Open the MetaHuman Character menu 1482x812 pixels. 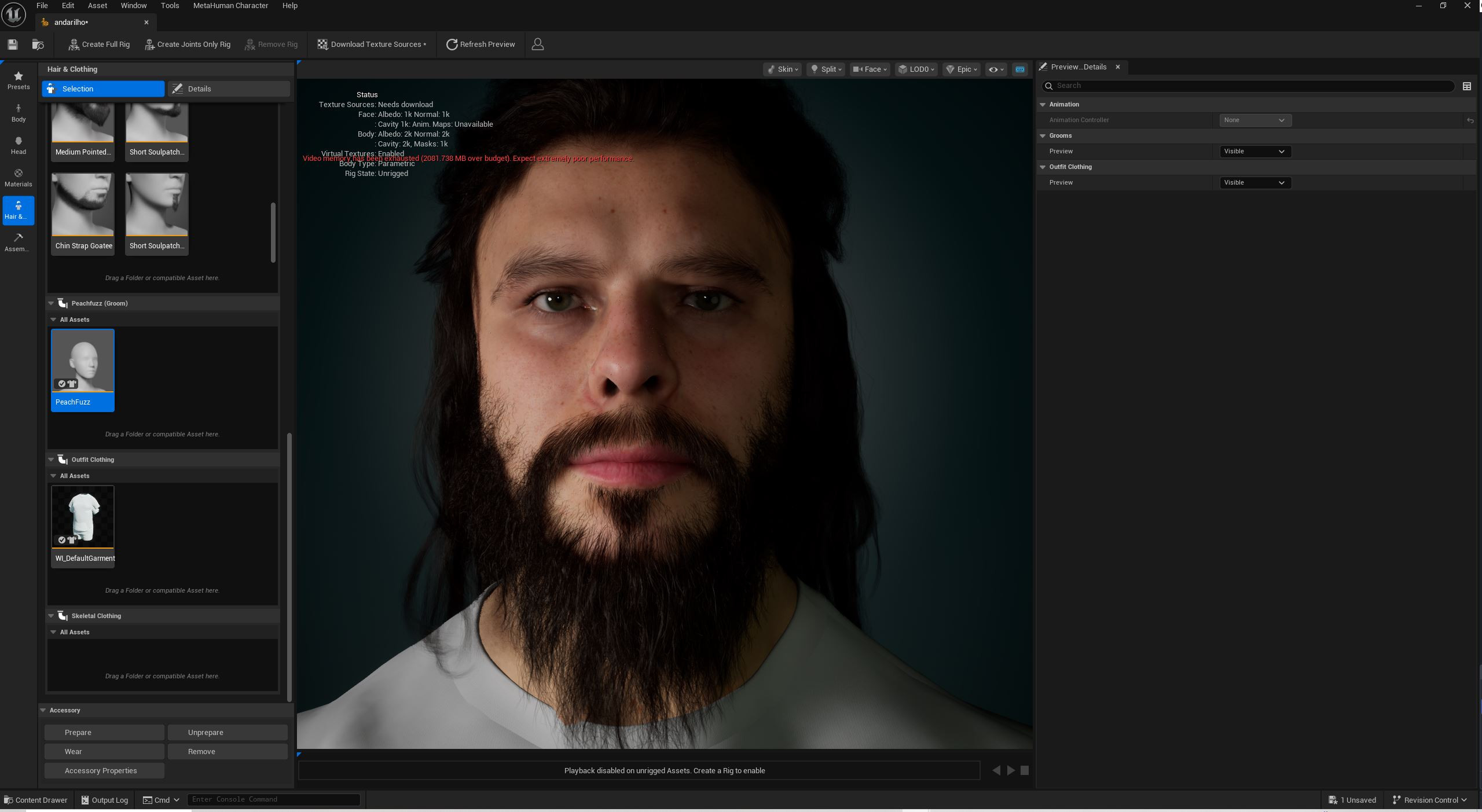point(230,5)
